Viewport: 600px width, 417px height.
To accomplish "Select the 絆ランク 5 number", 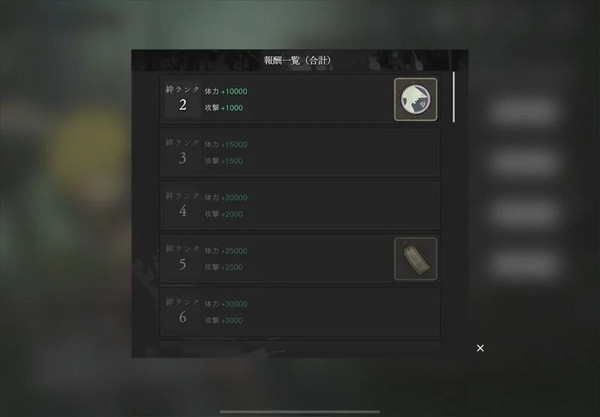I will click(183, 264).
